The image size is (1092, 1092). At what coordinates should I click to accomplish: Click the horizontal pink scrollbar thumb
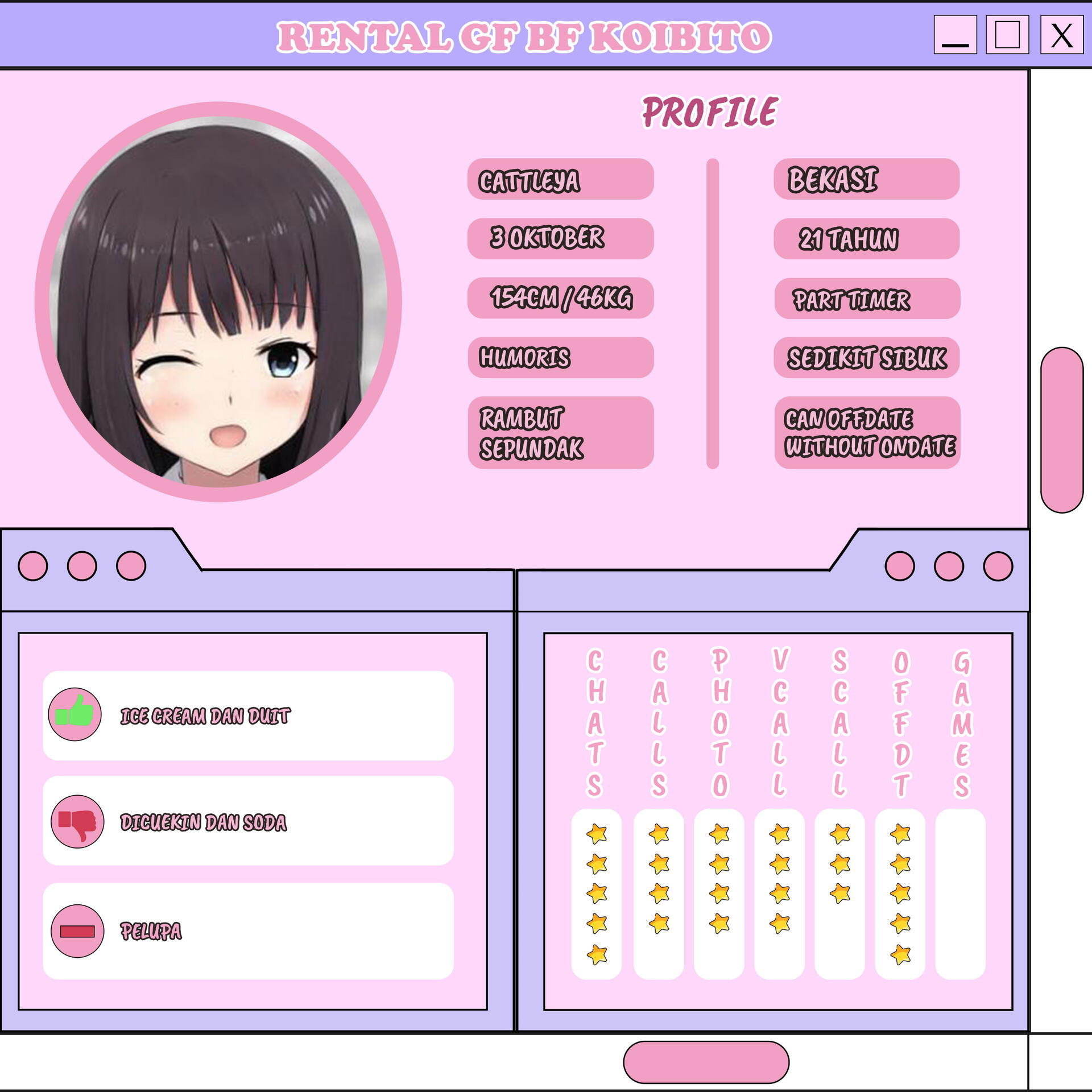point(706,1062)
